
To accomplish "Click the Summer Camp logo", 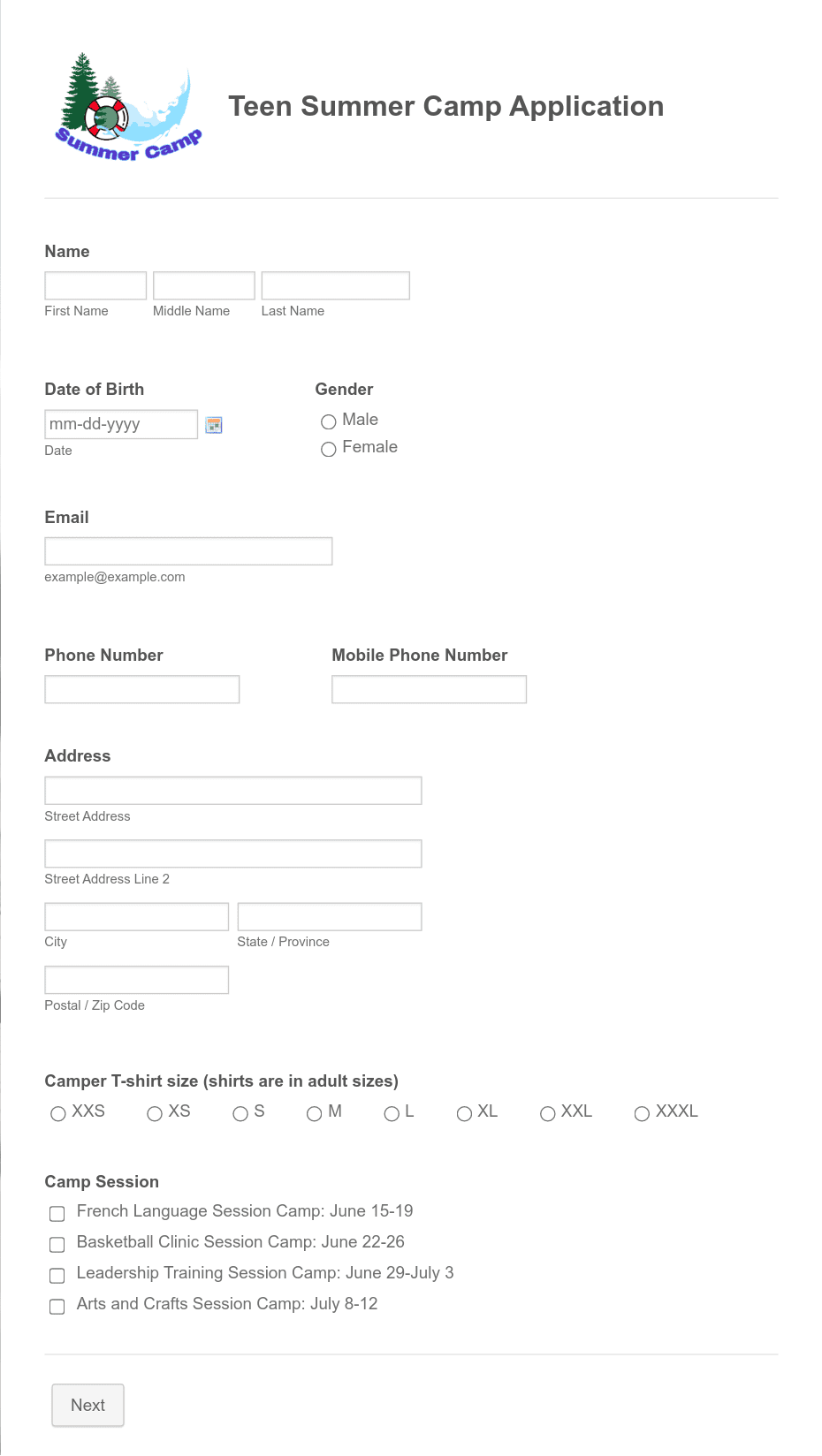I will pos(129,107).
